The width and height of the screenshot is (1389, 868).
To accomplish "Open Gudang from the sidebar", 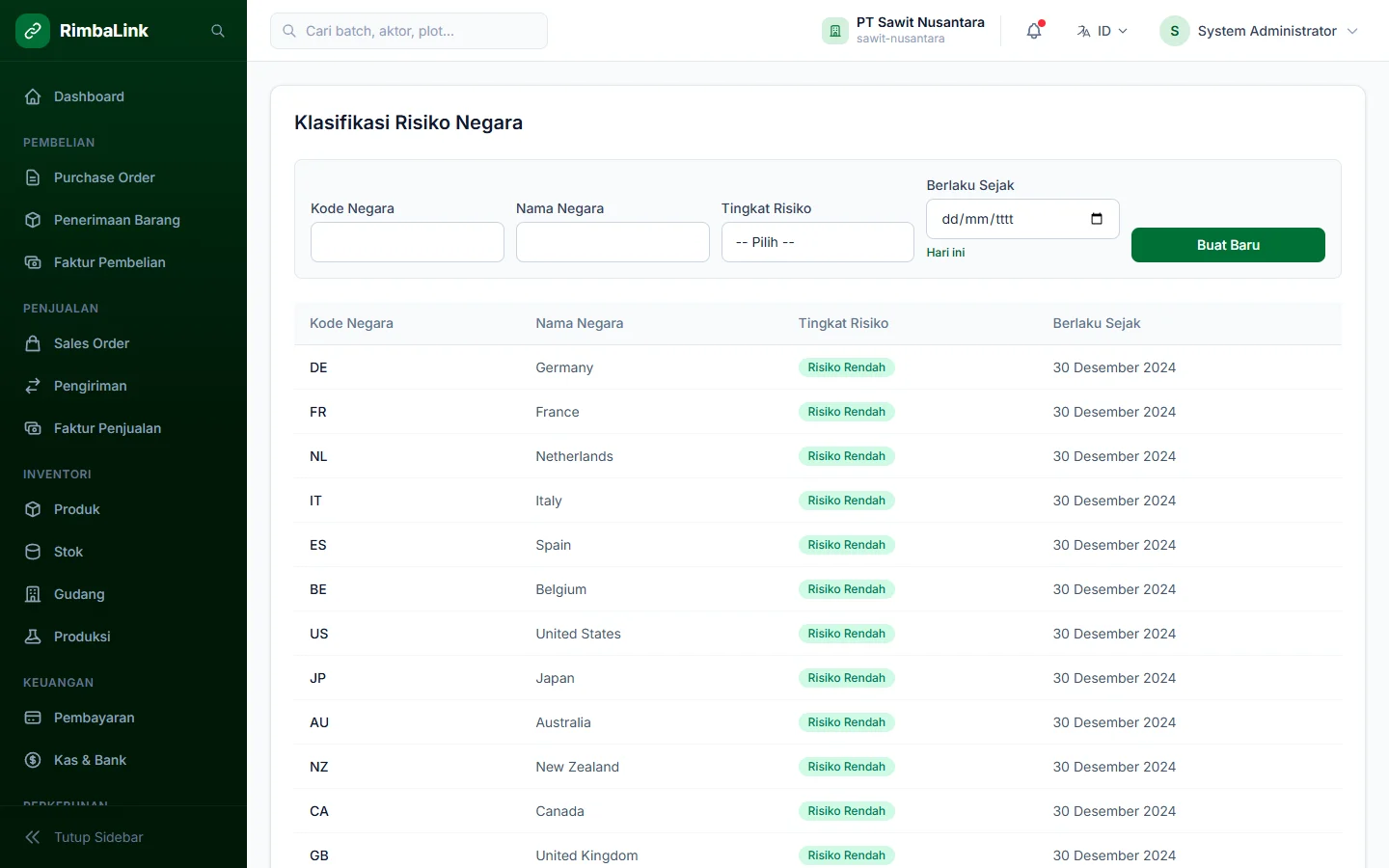I will click(x=123, y=594).
